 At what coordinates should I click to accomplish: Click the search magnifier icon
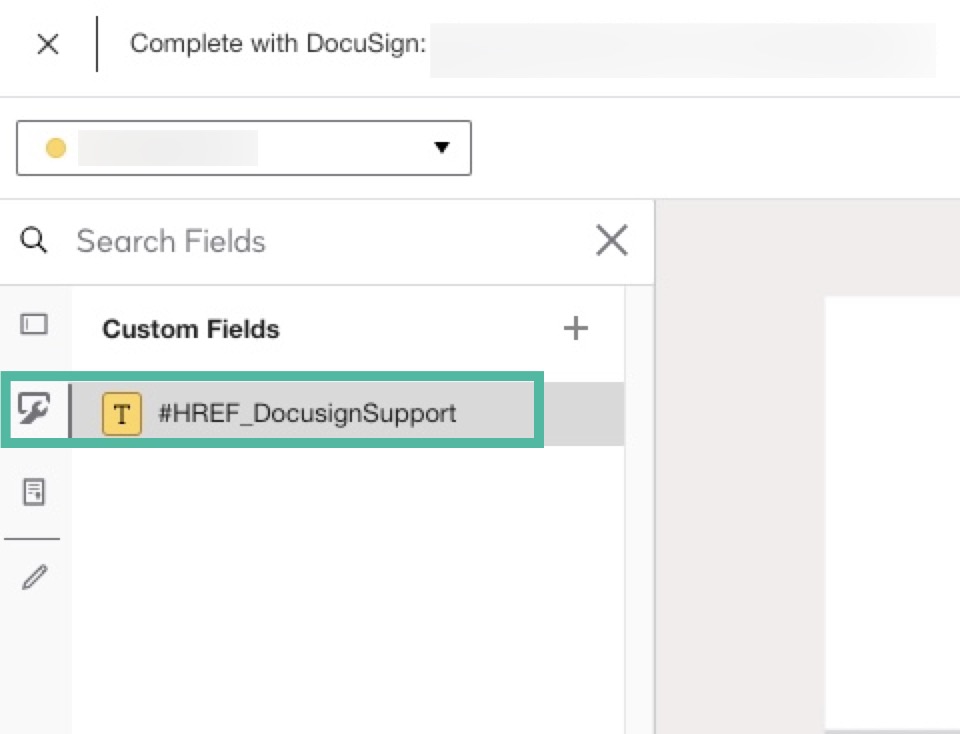click(x=34, y=241)
